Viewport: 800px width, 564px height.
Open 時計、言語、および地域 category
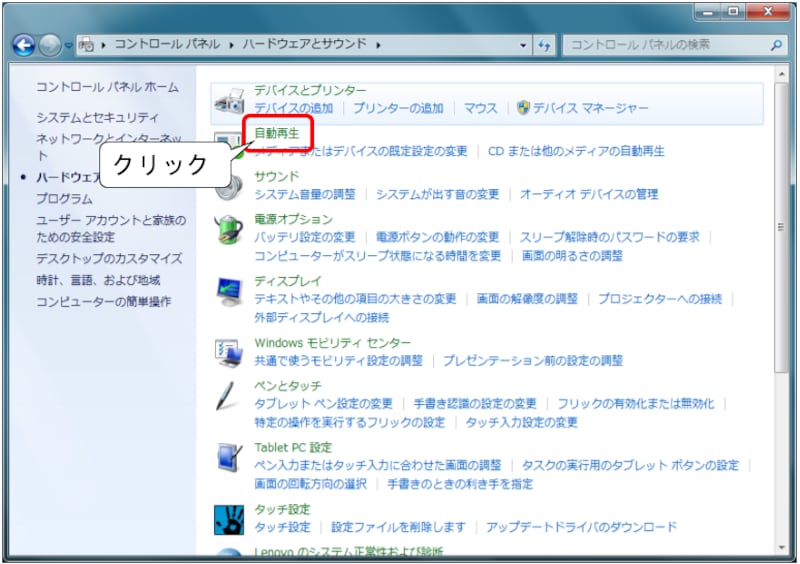[98, 280]
